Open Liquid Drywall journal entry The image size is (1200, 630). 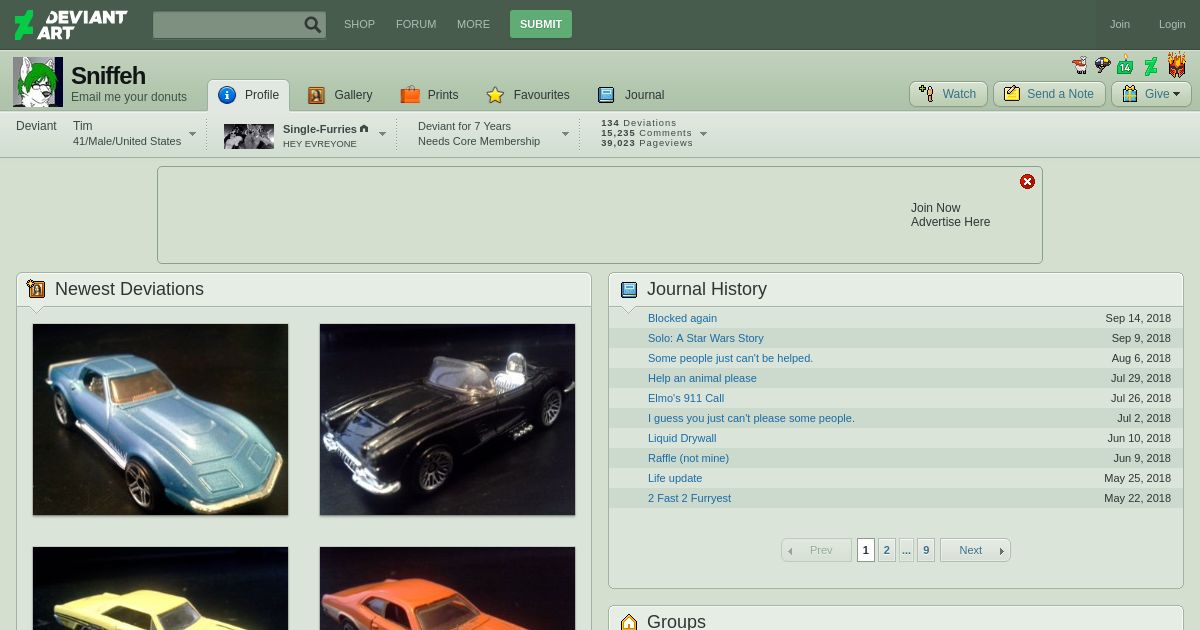point(682,438)
